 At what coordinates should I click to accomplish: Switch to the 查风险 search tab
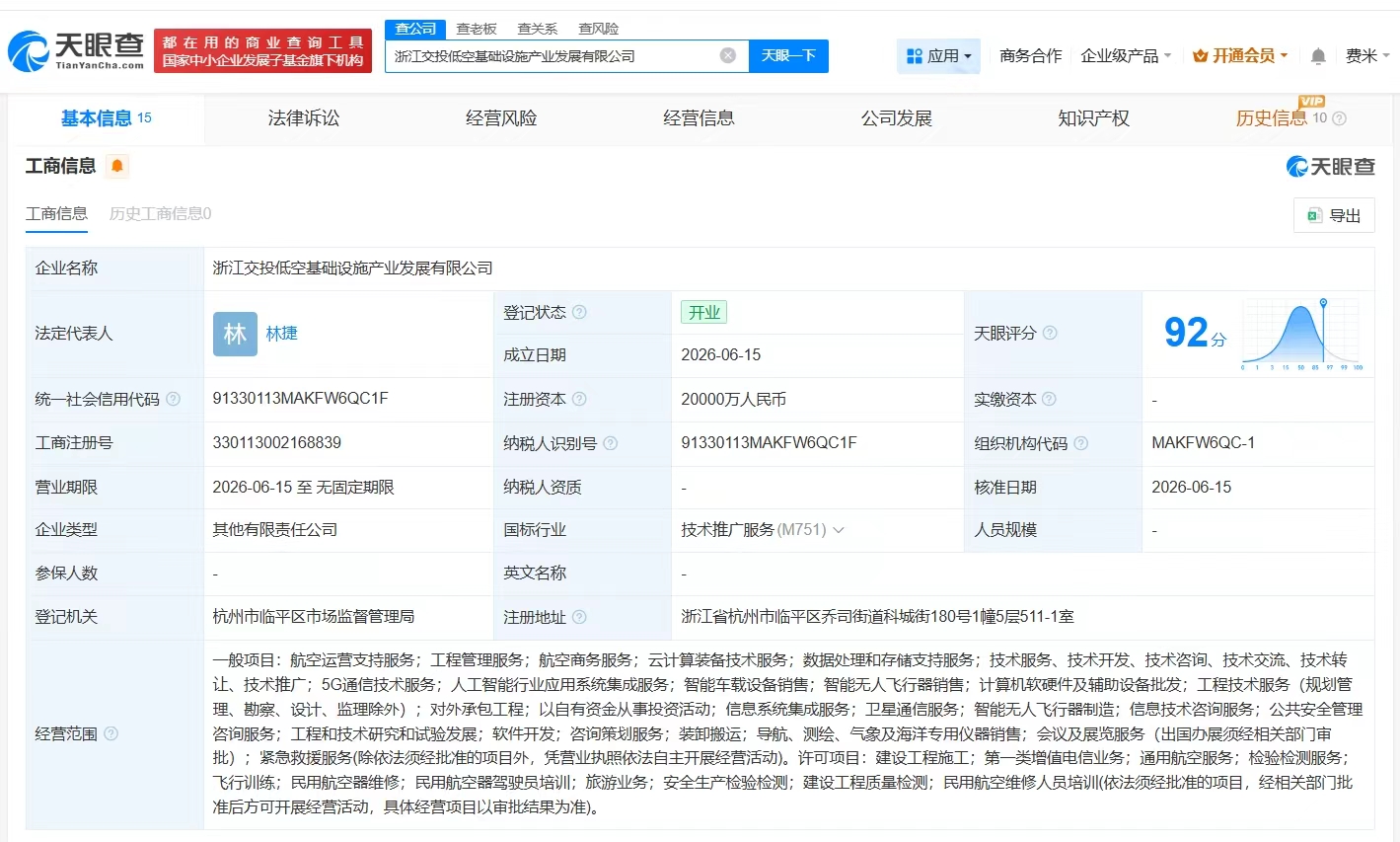pos(598,29)
